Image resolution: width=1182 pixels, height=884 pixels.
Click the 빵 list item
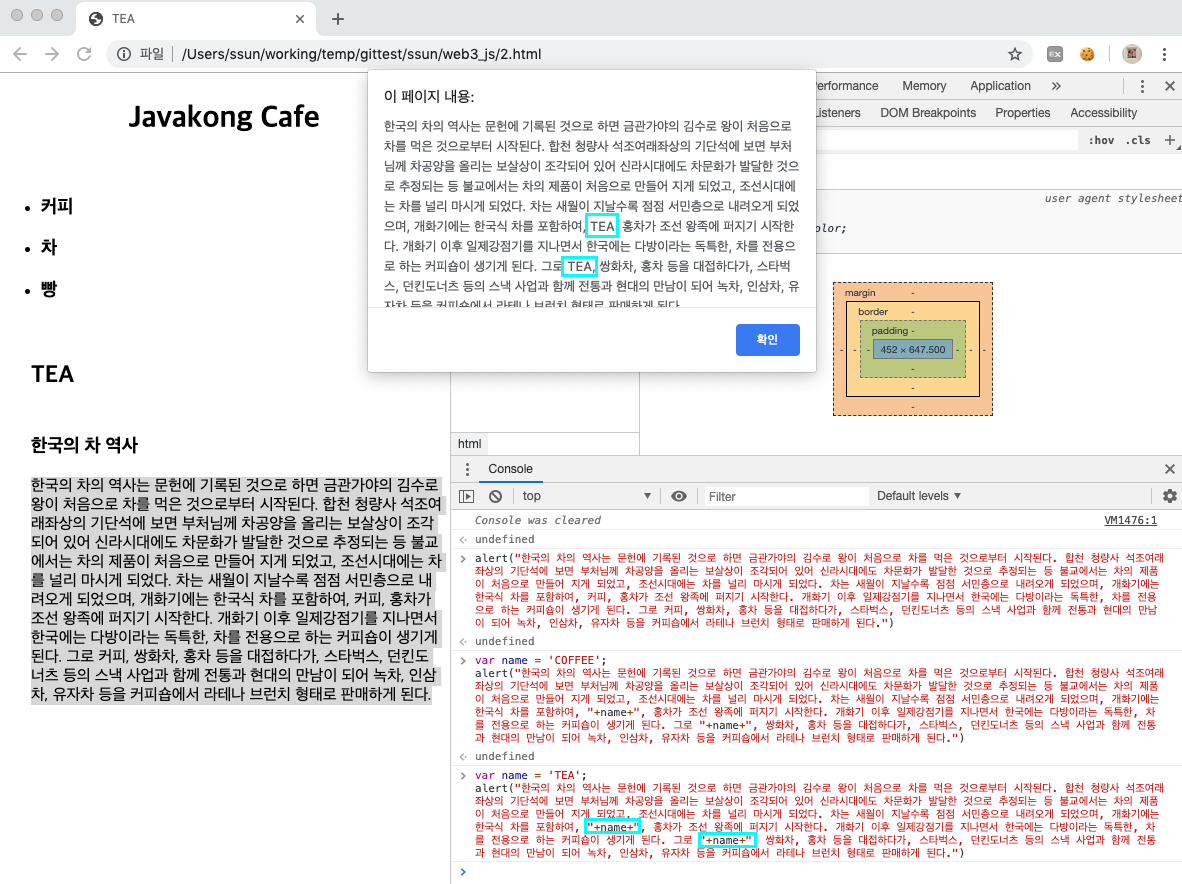point(49,289)
